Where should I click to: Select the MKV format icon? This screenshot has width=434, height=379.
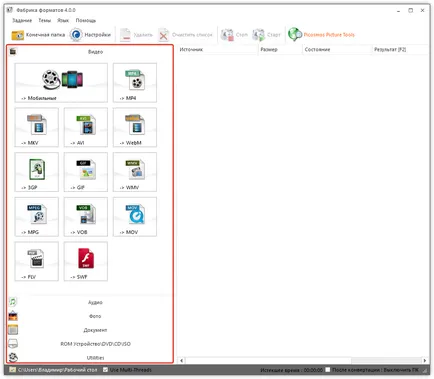(37, 127)
